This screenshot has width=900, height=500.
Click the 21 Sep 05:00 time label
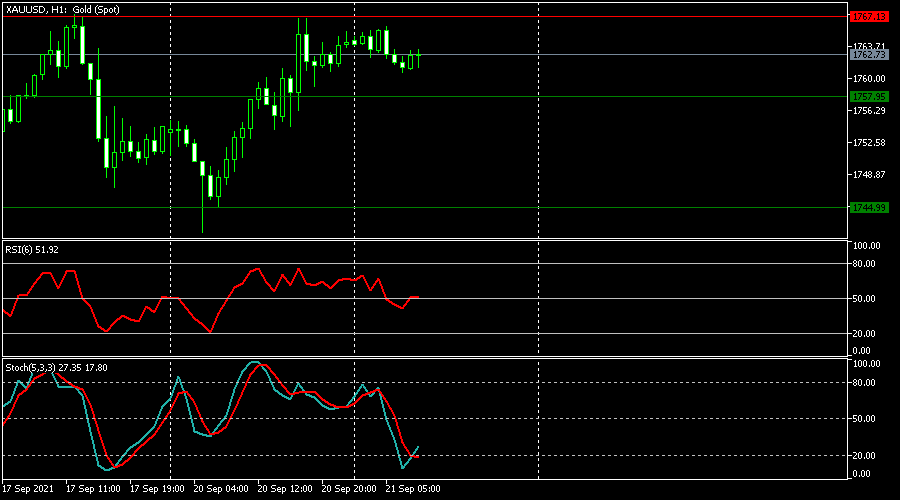tap(413, 489)
